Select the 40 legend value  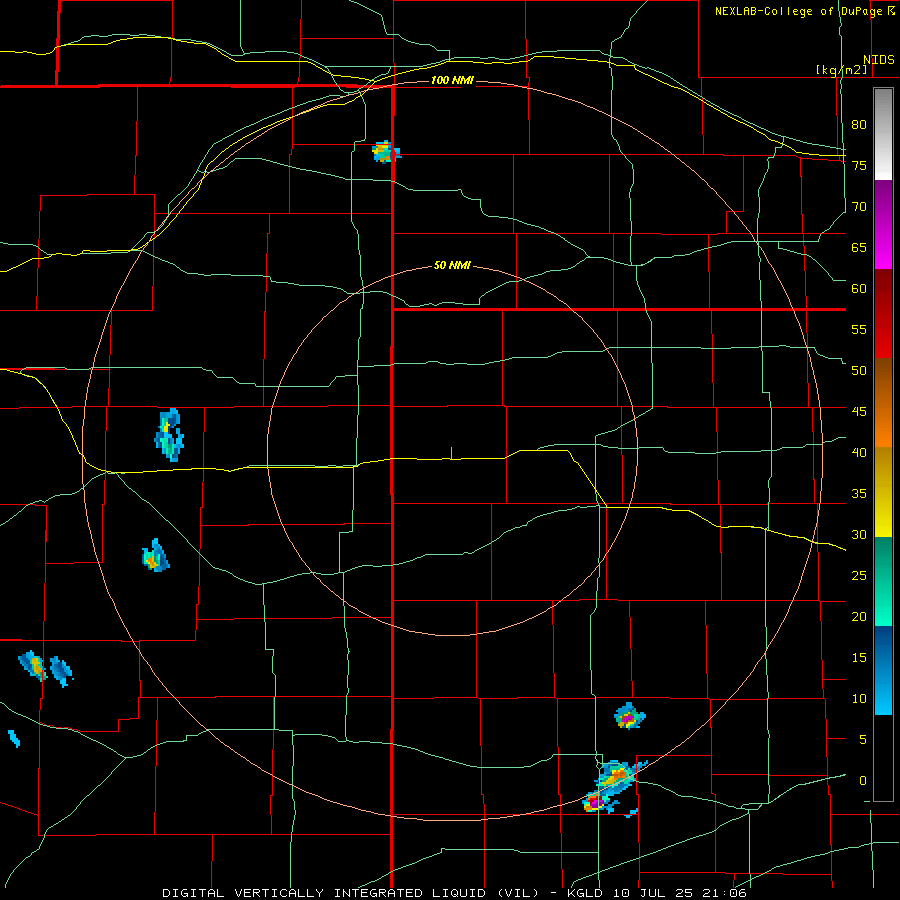(859, 452)
